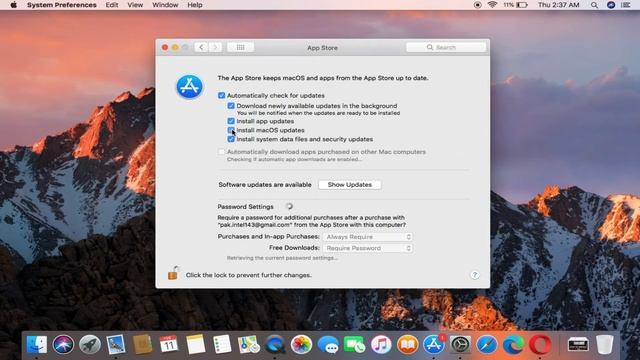Screen dimensions: 640x360
Task: Toggle Automatically check for updates
Action: tap(222, 96)
